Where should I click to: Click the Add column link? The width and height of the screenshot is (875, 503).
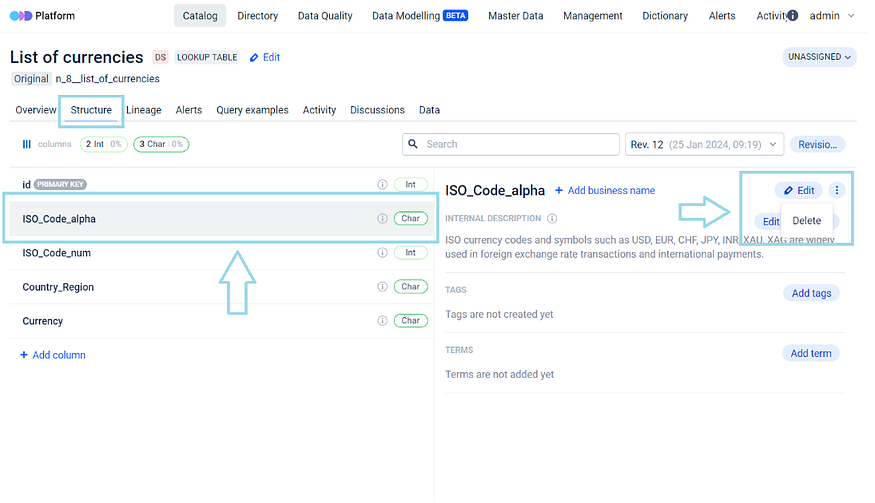point(53,355)
